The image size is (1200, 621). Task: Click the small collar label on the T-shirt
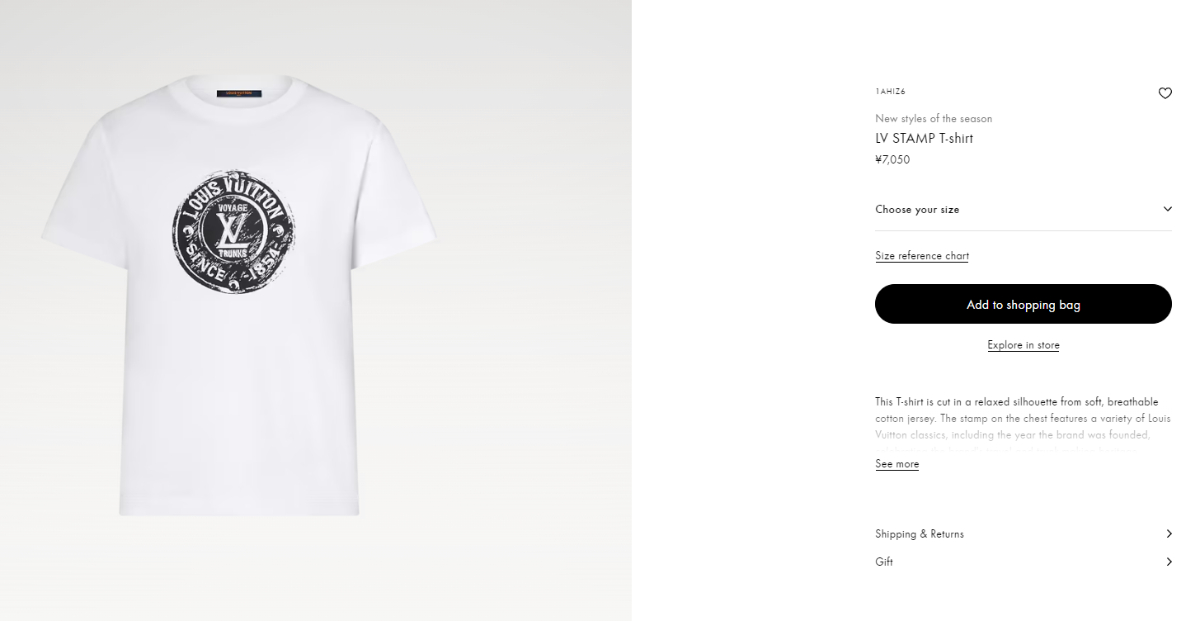(236, 93)
